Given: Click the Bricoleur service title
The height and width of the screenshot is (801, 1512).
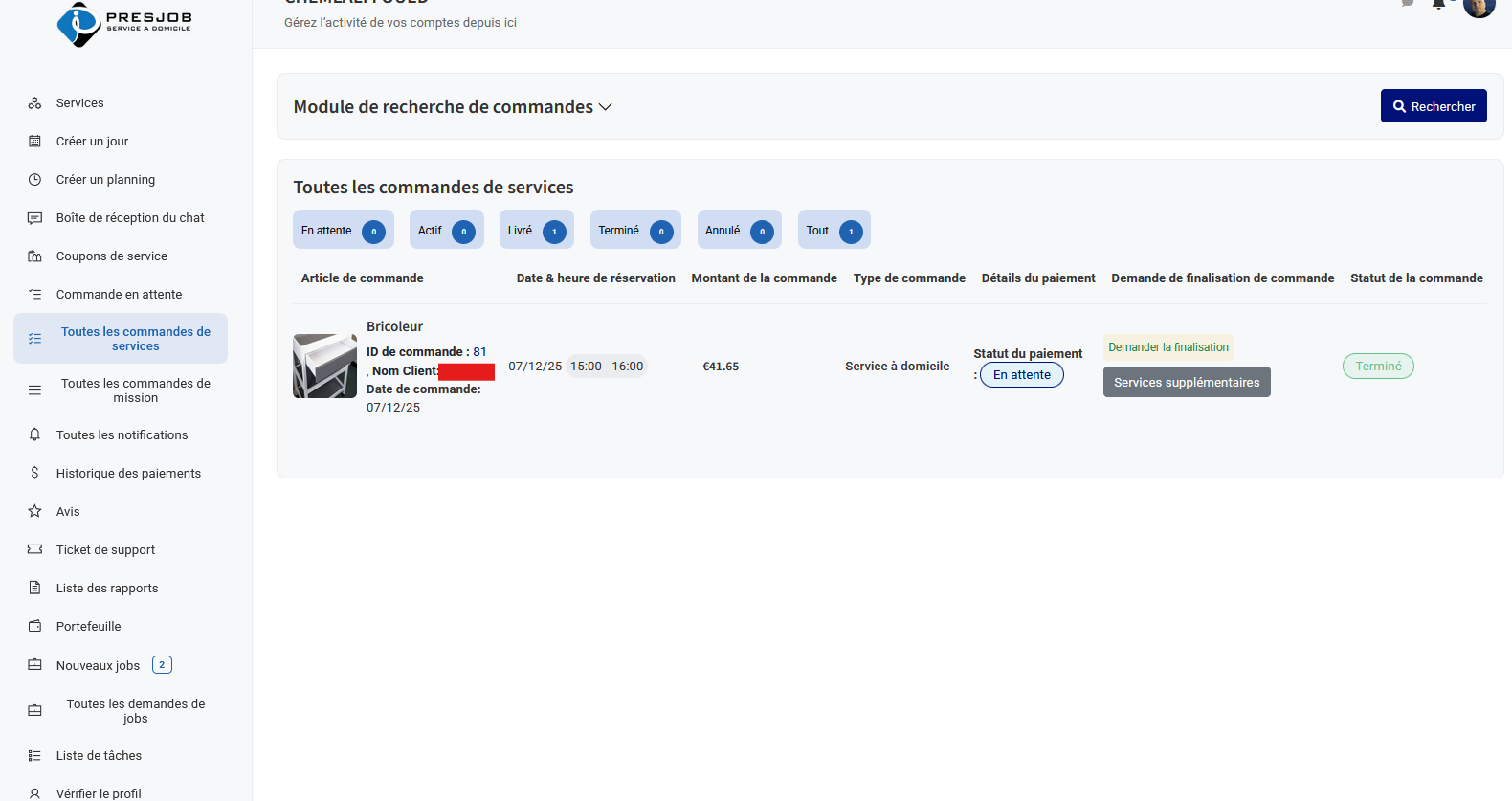Looking at the screenshot, I should point(394,326).
